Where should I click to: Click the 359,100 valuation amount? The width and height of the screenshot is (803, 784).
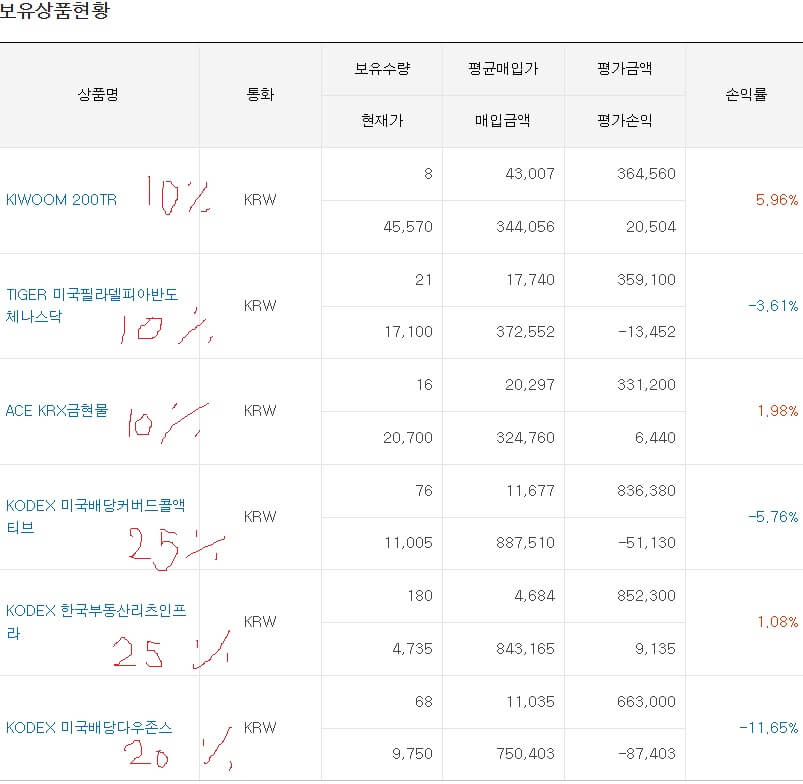point(646,280)
